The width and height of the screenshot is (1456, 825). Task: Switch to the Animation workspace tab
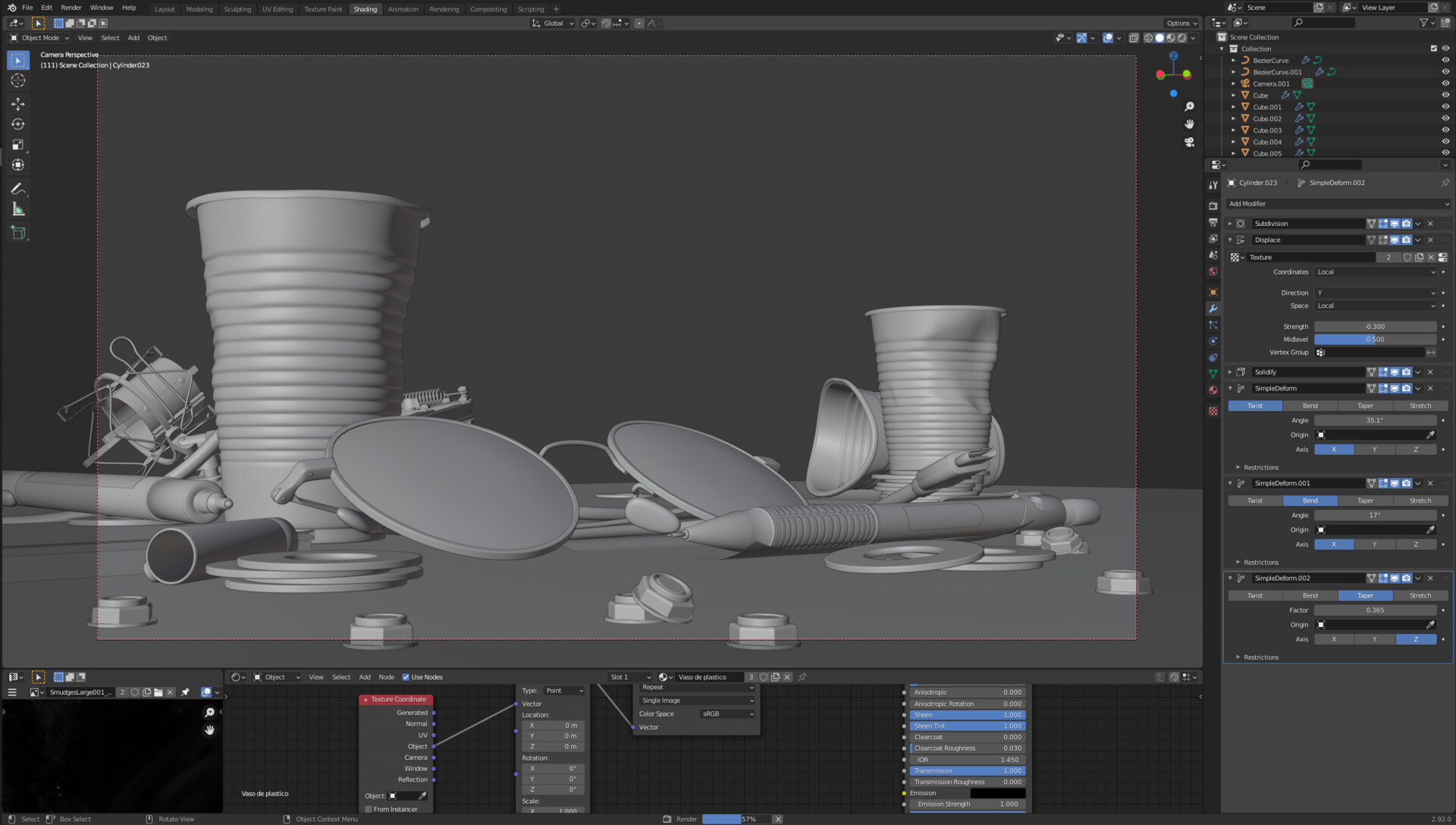(403, 8)
